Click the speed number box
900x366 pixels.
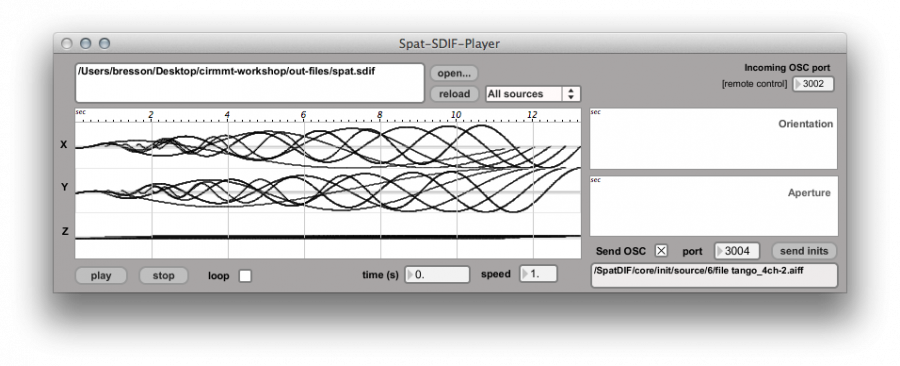[538, 274]
